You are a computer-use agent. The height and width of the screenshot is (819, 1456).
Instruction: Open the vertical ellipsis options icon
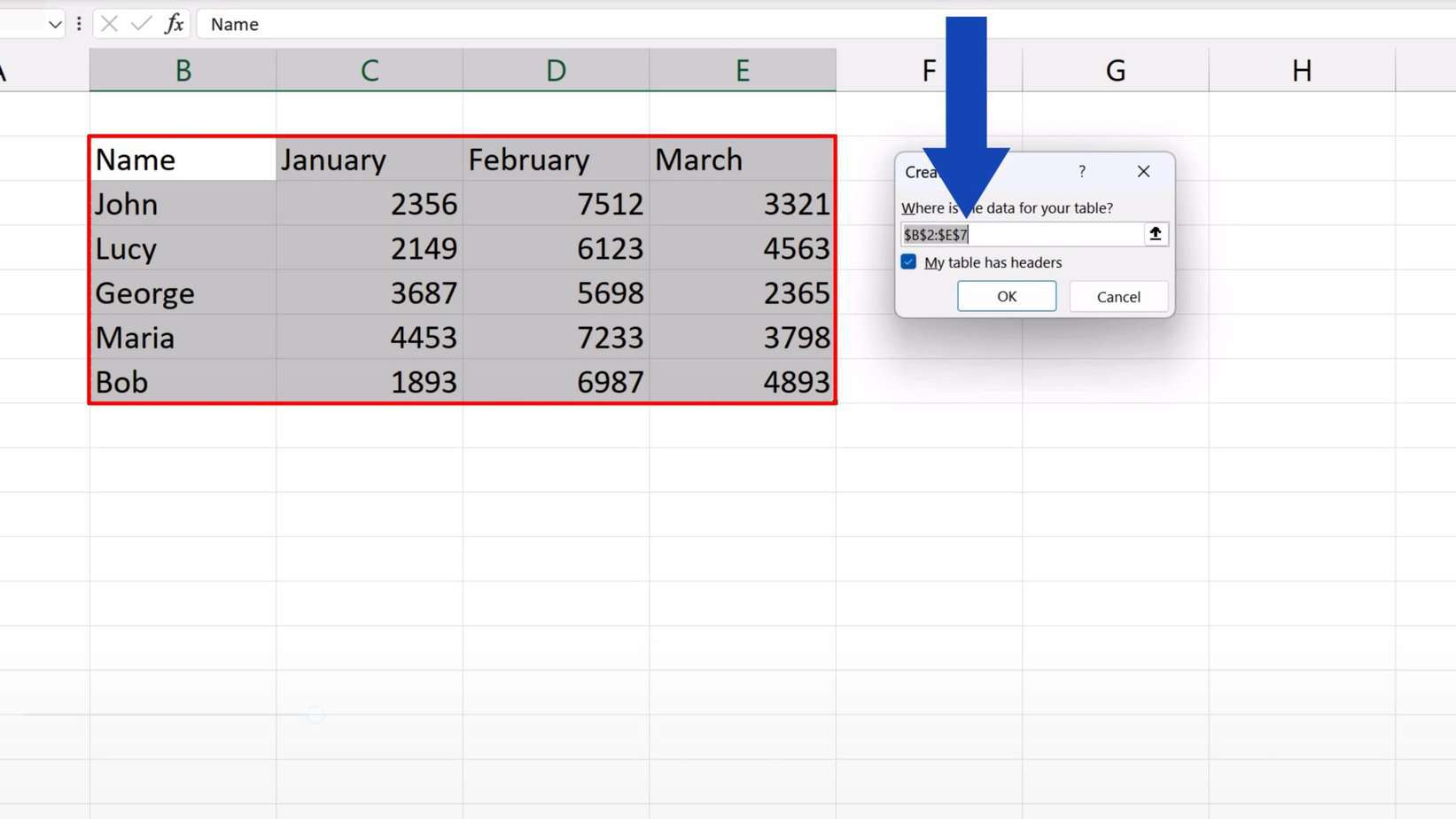[x=79, y=24]
